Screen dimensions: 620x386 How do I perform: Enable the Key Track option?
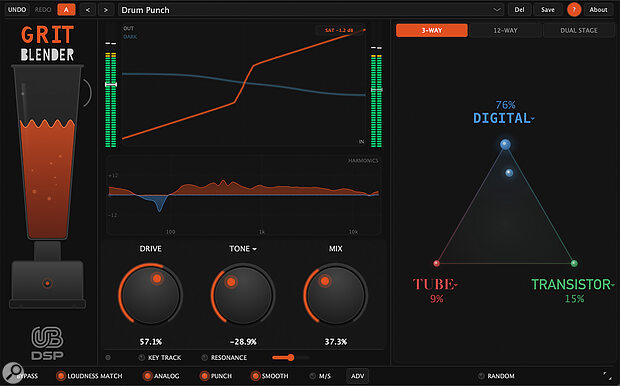tap(141, 358)
